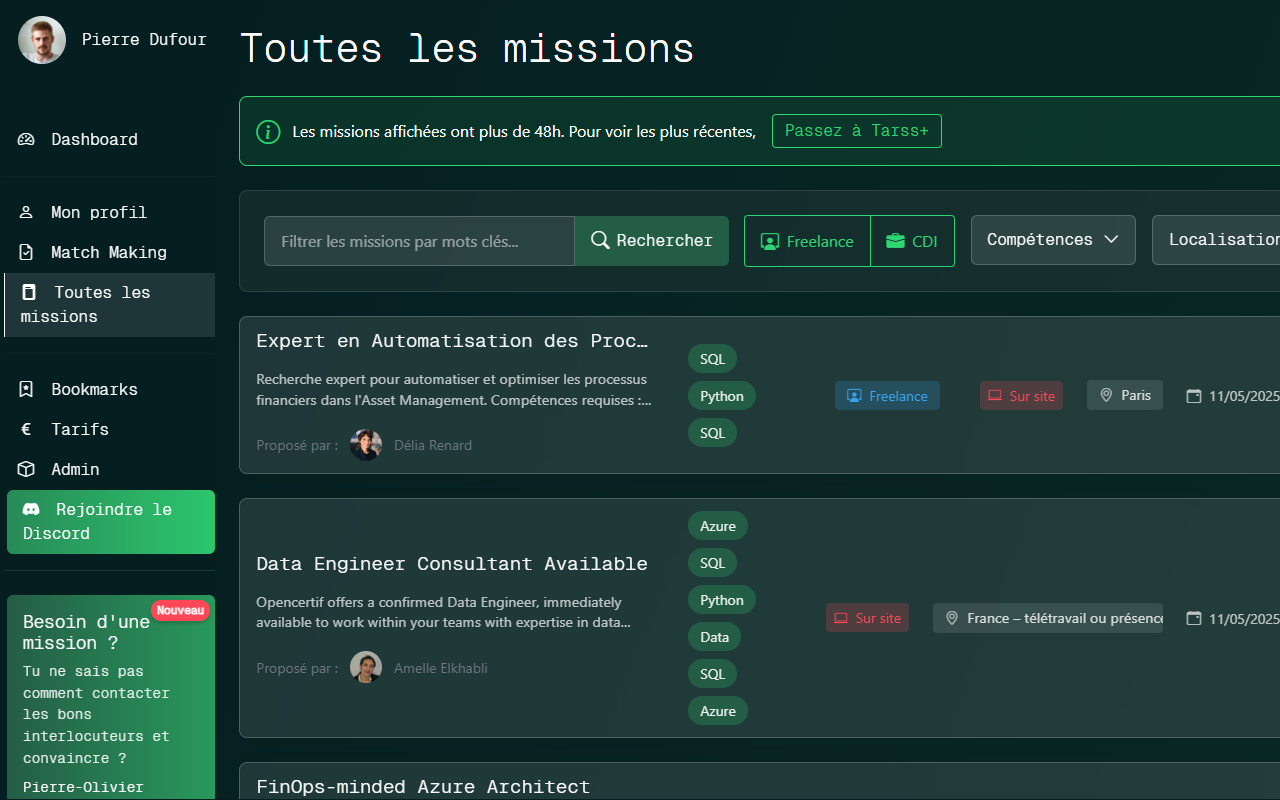
Task: Click Délia Renard's avatar photo
Action: [x=366, y=445]
